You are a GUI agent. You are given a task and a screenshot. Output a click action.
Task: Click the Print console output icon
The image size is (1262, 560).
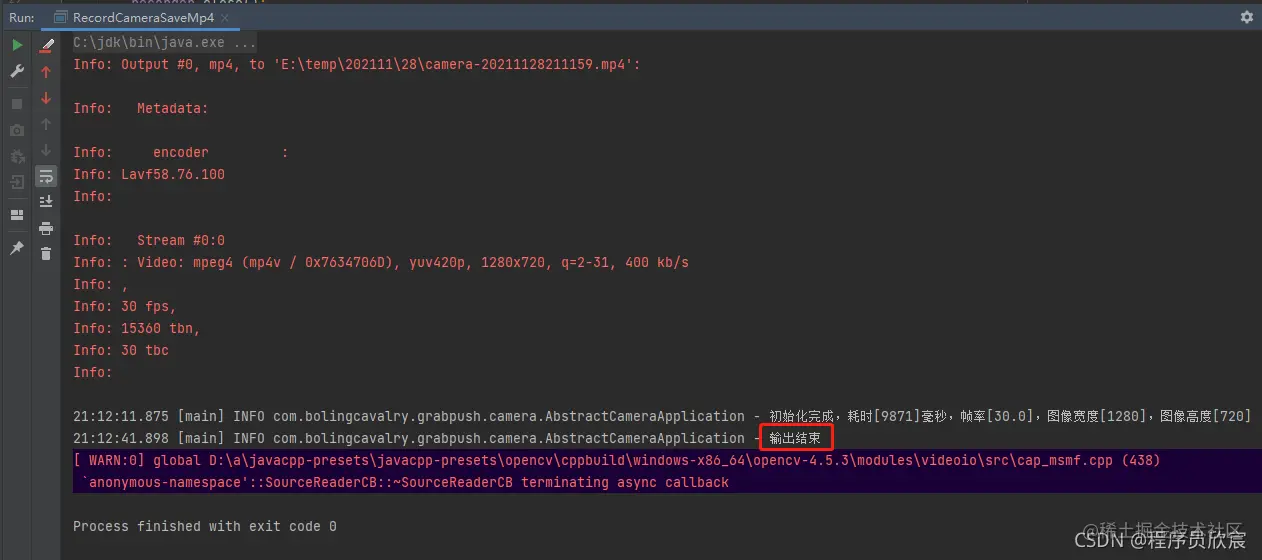pyautogui.click(x=46, y=228)
